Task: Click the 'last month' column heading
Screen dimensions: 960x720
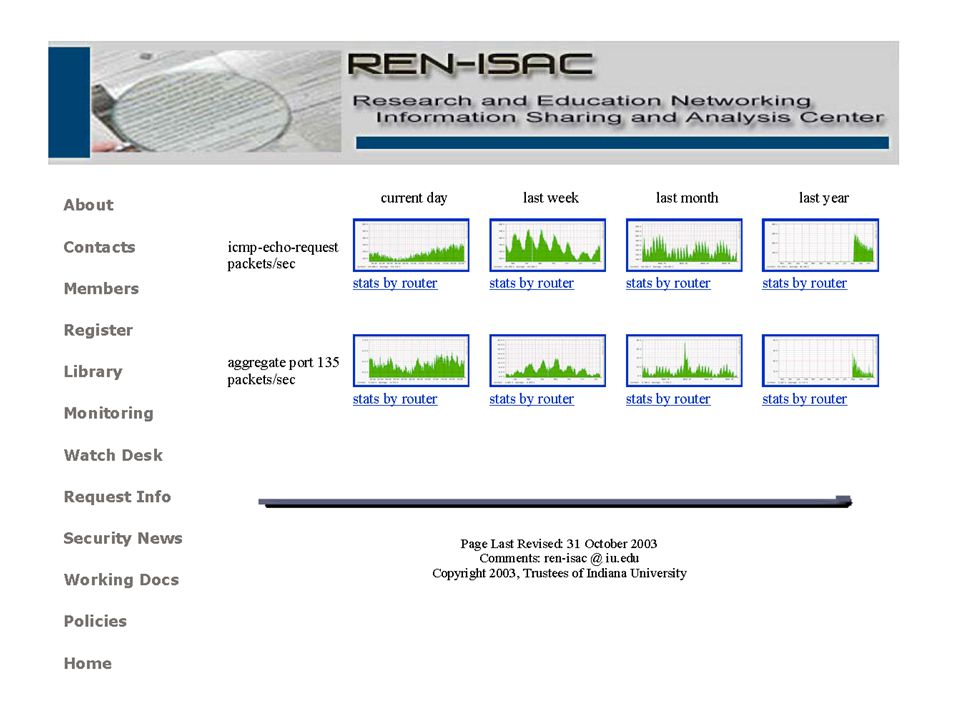Action: pos(687,198)
